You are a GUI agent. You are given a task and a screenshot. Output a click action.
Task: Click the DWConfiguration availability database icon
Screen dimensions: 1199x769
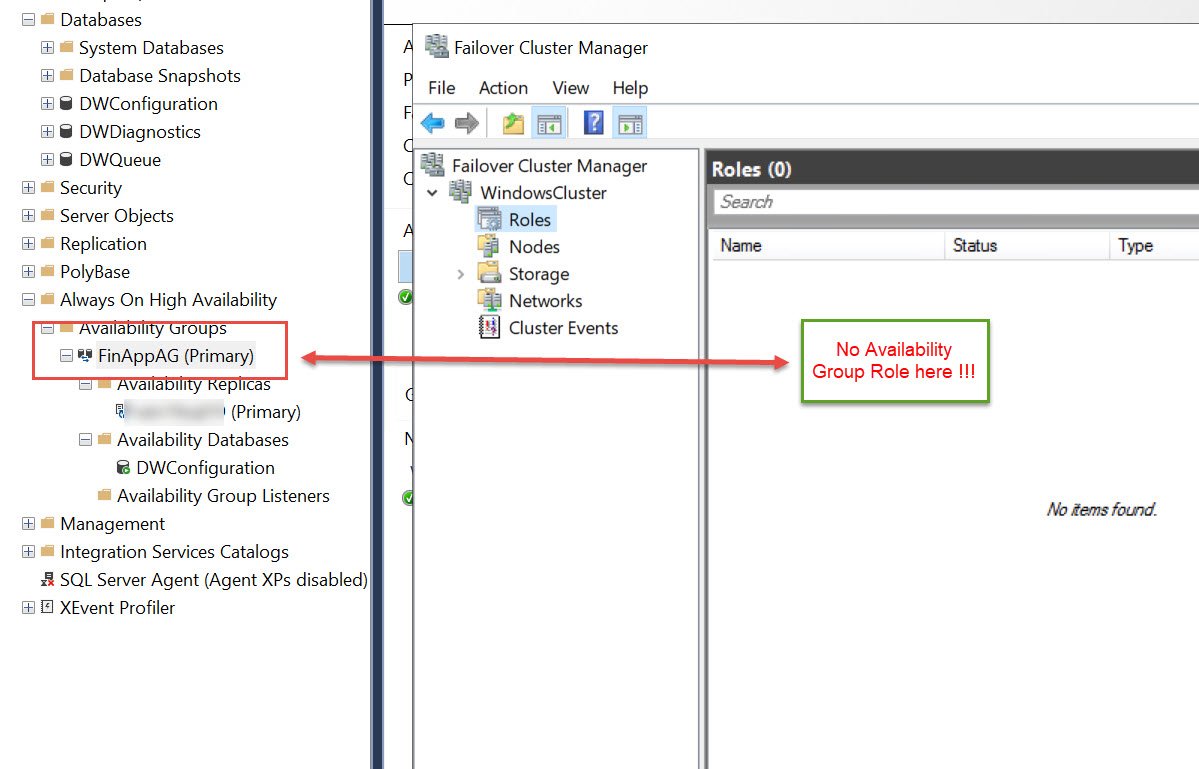click(123, 467)
